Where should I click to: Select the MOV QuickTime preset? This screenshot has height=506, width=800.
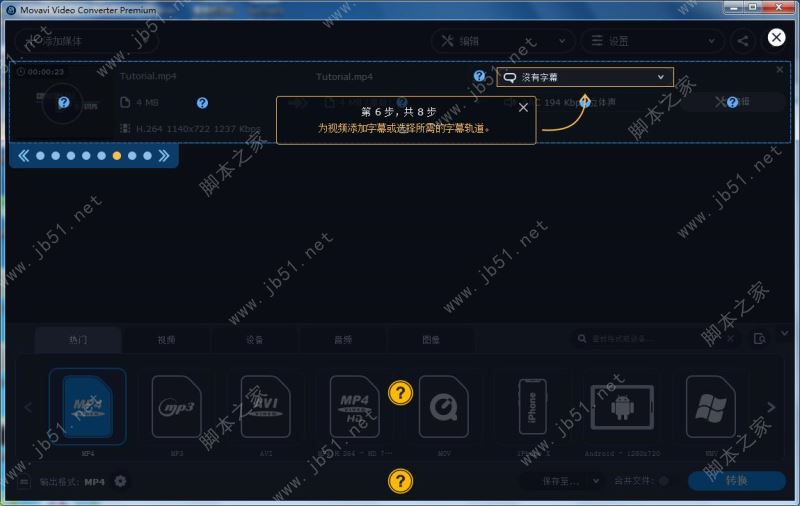tap(444, 408)
